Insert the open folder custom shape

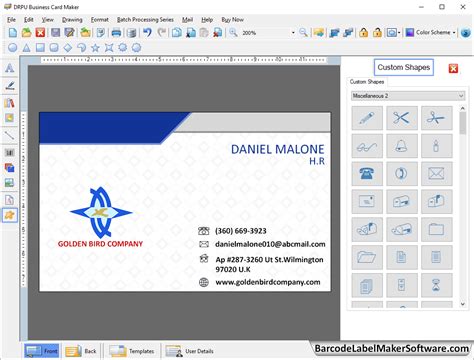pos(367,257)
